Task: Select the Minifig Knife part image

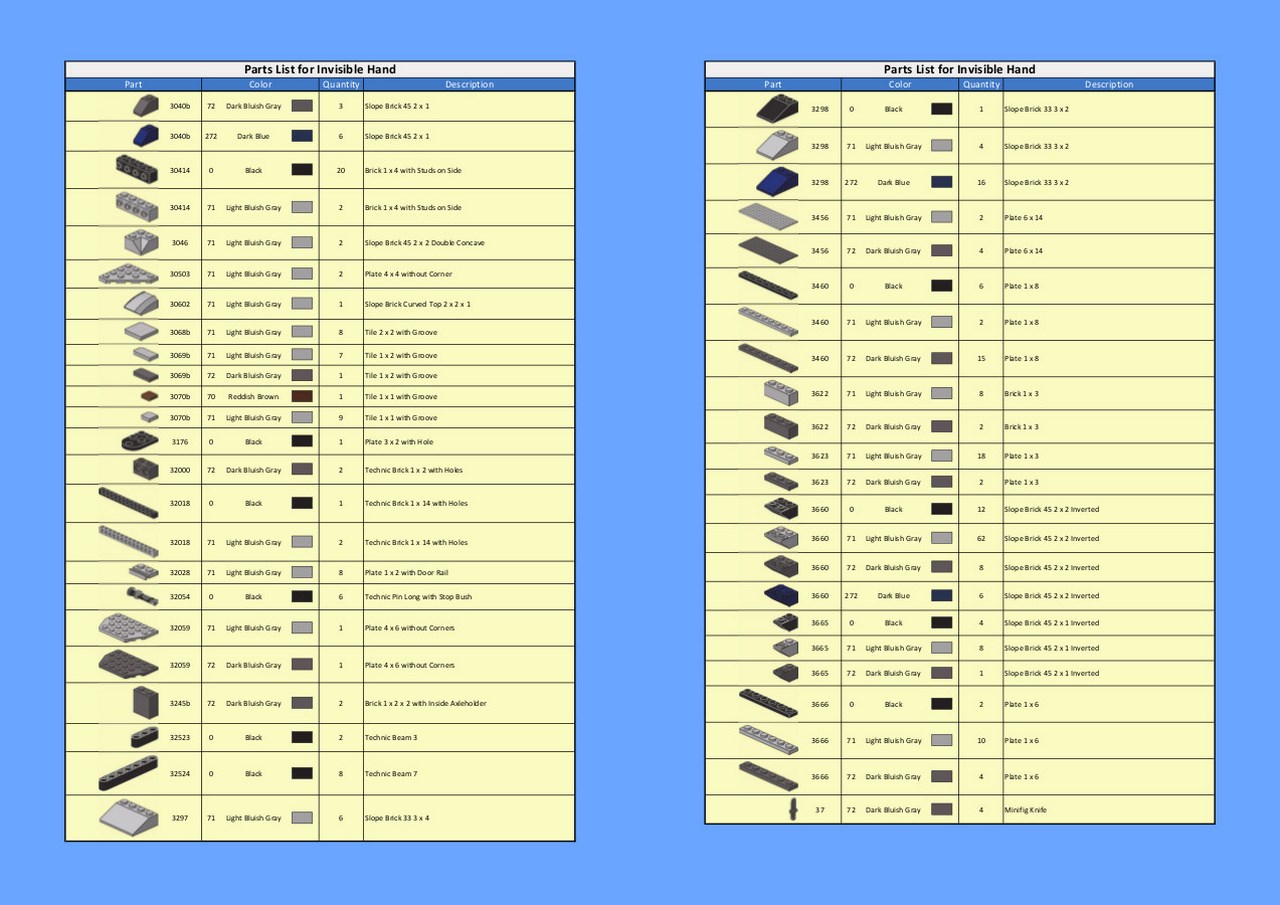Action: (x=793, y=809)
